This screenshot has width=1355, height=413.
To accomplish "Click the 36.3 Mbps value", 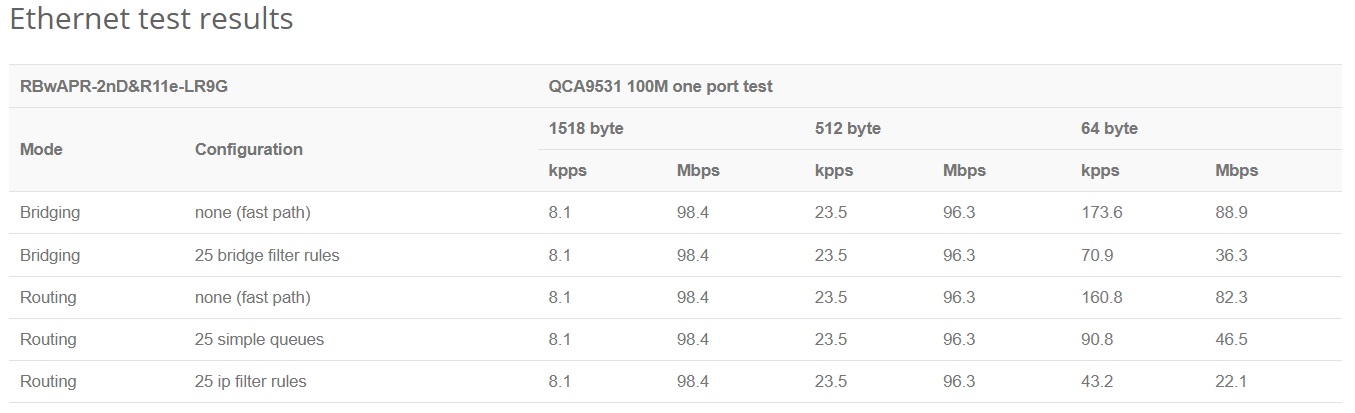I will pyautogui.click(x=1231, y=255).
